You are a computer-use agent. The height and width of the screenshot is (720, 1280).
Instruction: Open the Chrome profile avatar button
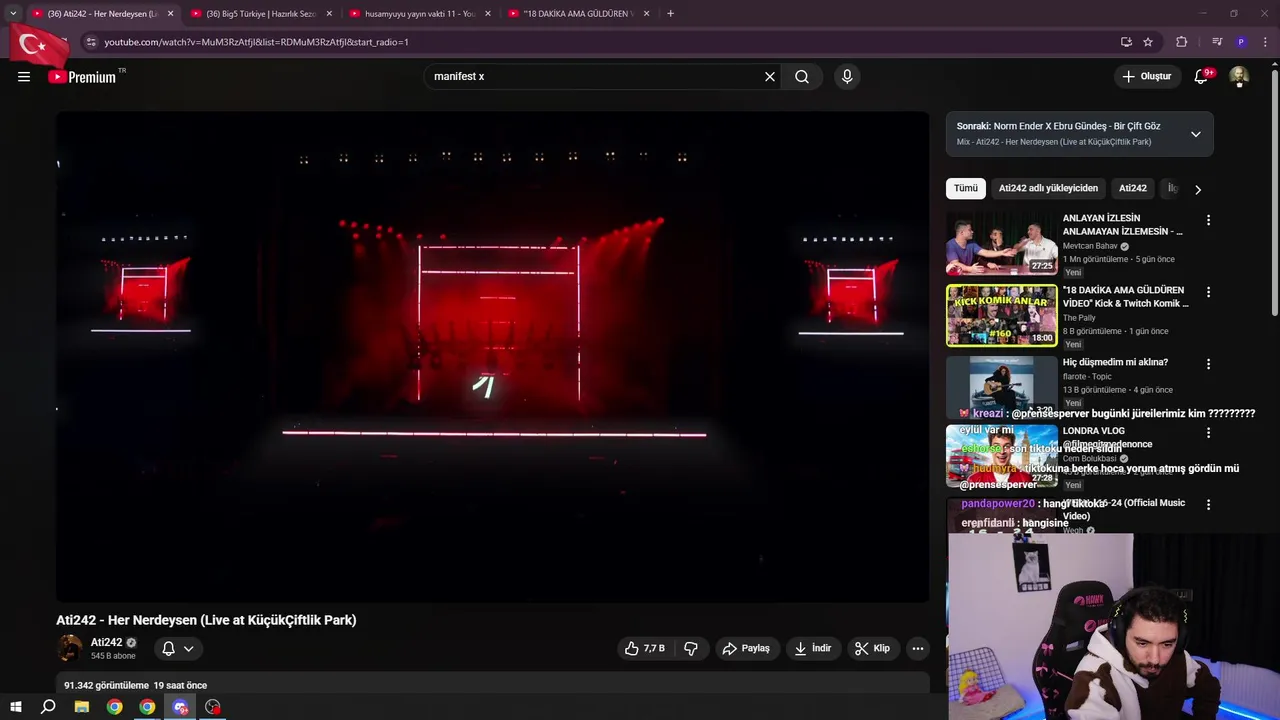coord(1241,42)
